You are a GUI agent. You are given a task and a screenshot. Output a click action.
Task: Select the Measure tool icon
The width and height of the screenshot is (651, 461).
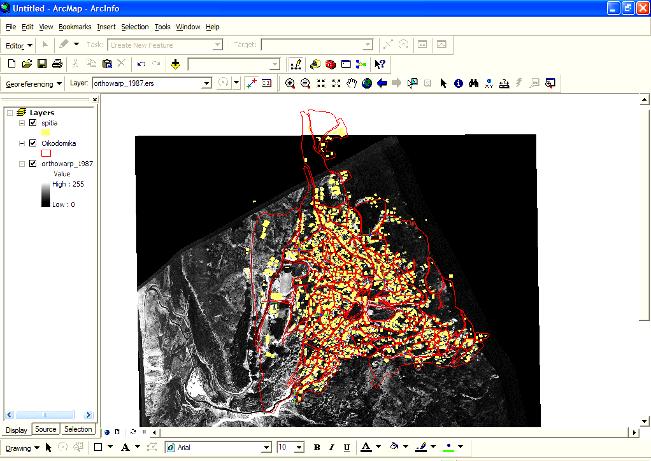tap(504, 83)
